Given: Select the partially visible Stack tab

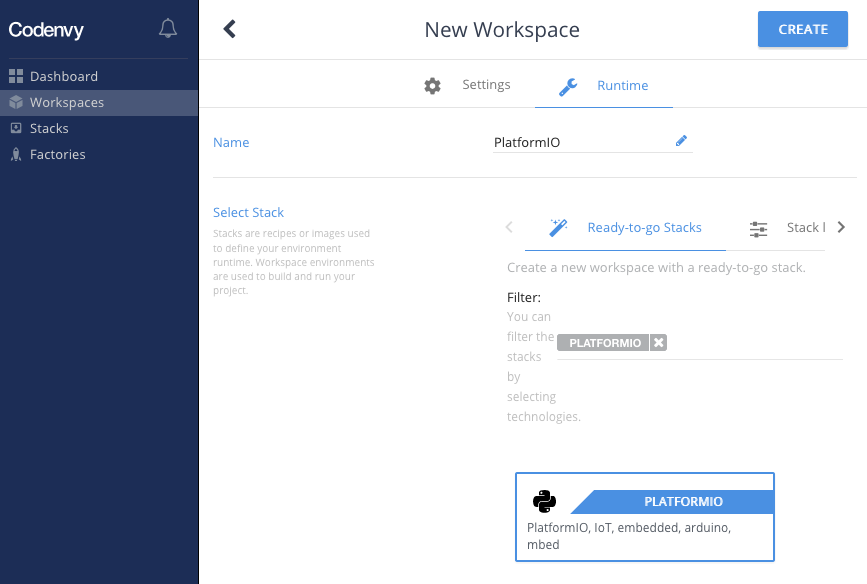Looking at the screenshot, I should (x=787, y=228).
